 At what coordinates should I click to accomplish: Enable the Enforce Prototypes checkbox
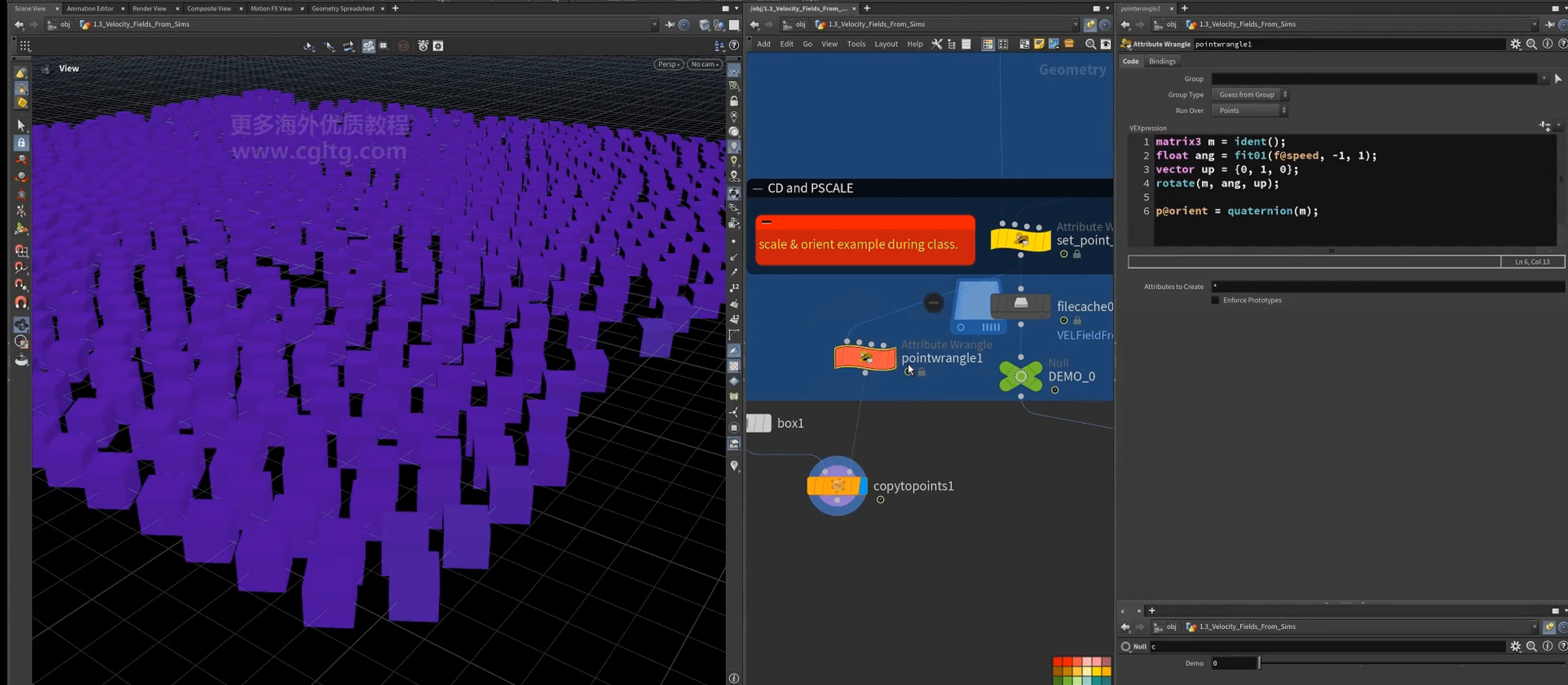point(1215,300)
